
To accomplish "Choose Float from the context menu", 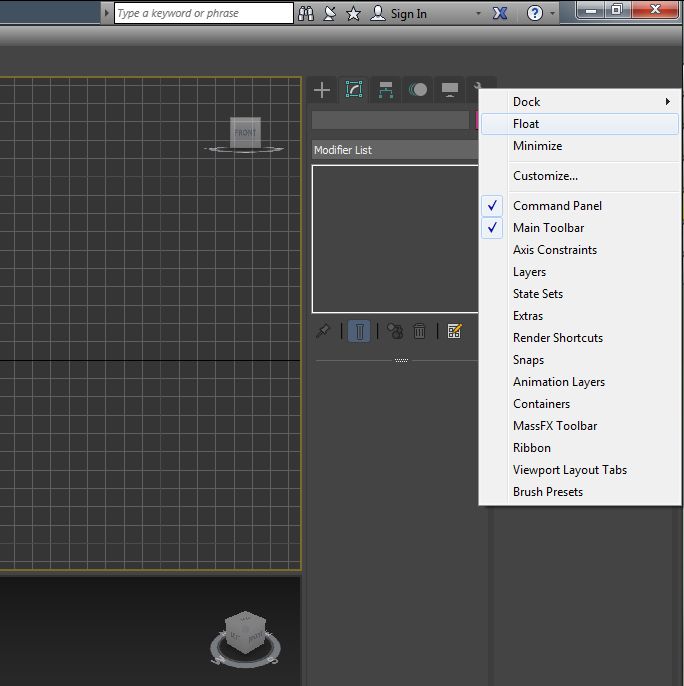I will (526, 124).
